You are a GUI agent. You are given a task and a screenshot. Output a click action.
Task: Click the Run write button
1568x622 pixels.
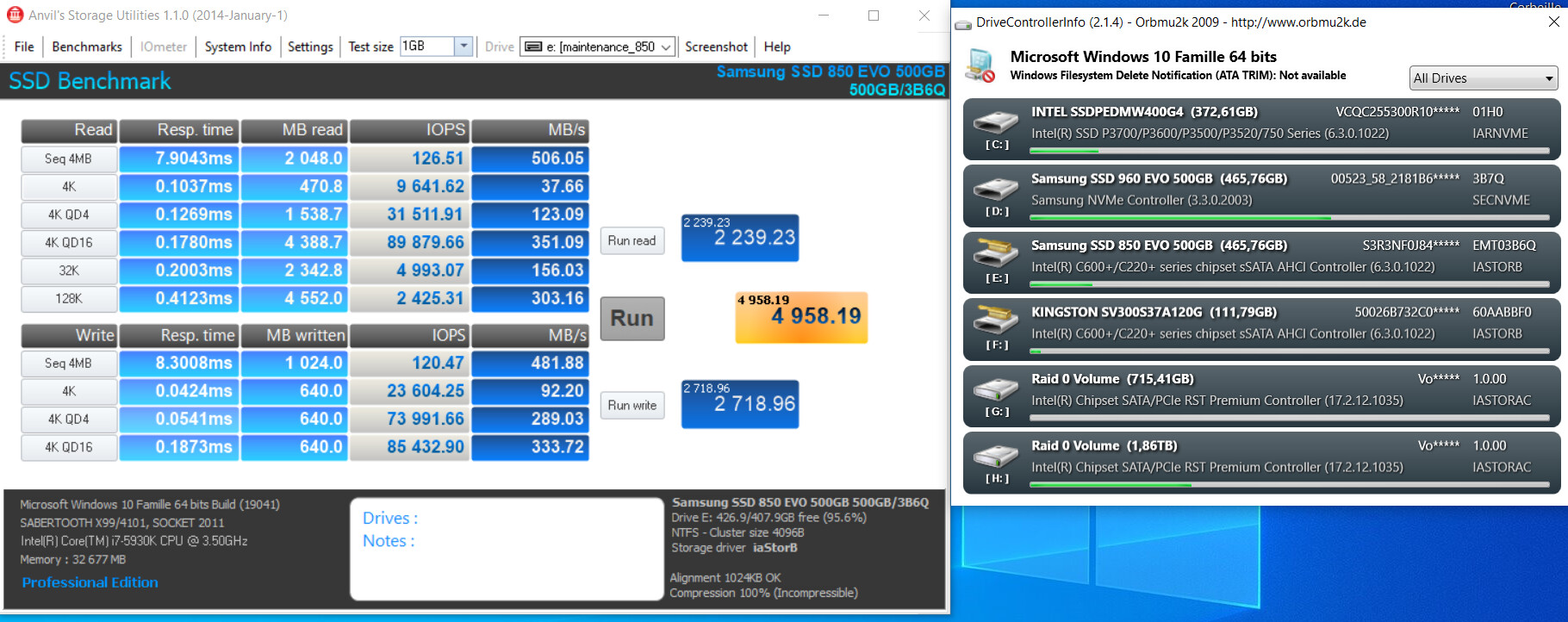pyautogui.click(x=632, y=405)
